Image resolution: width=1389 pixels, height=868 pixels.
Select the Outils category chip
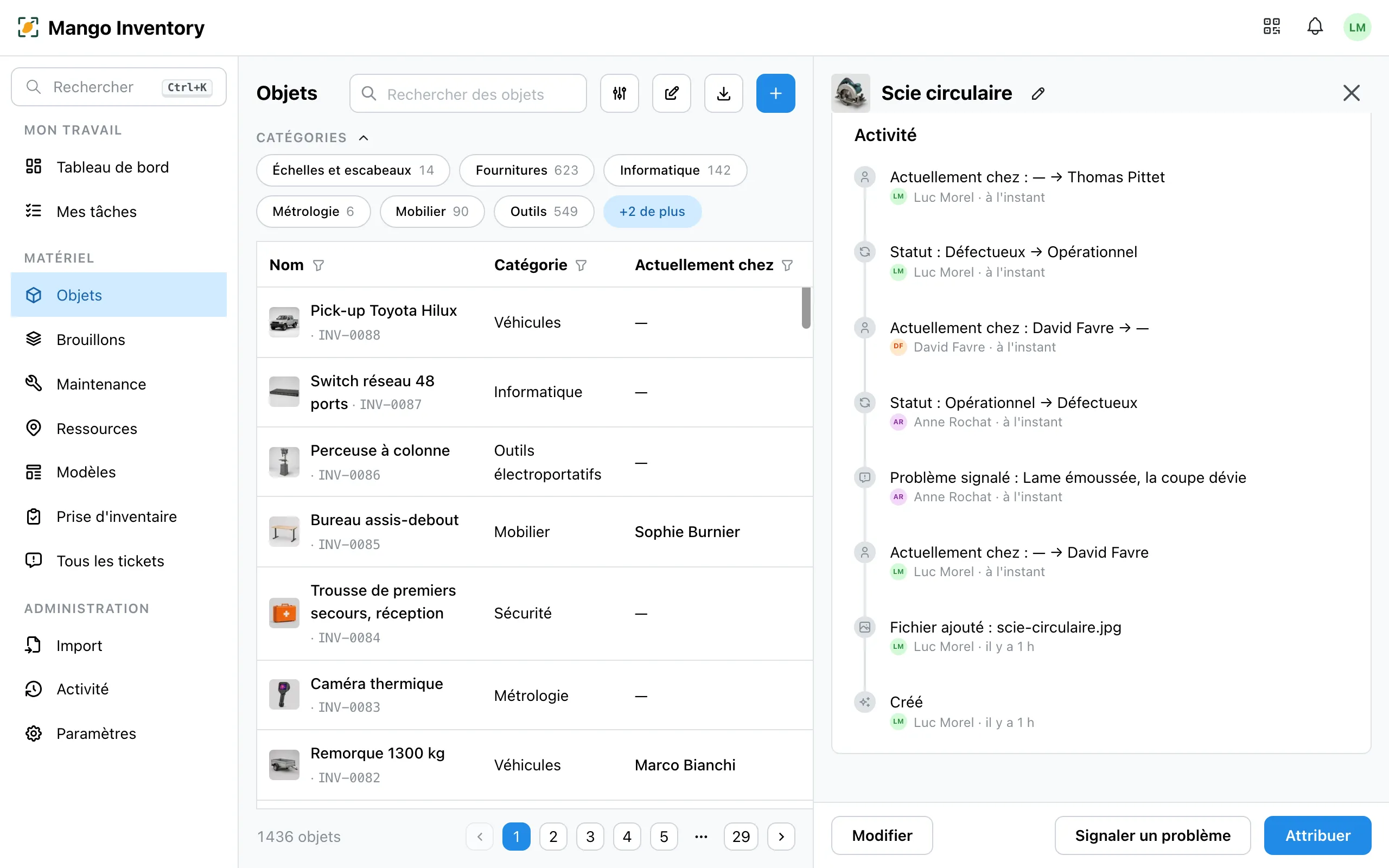click(x=544, y=211)
